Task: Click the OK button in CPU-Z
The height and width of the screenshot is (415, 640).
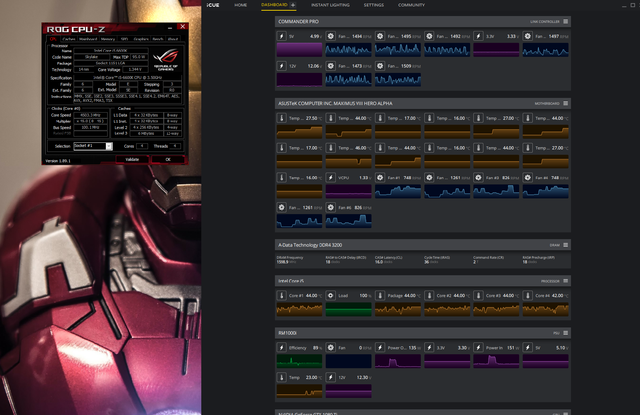Action: pos(168,160)
